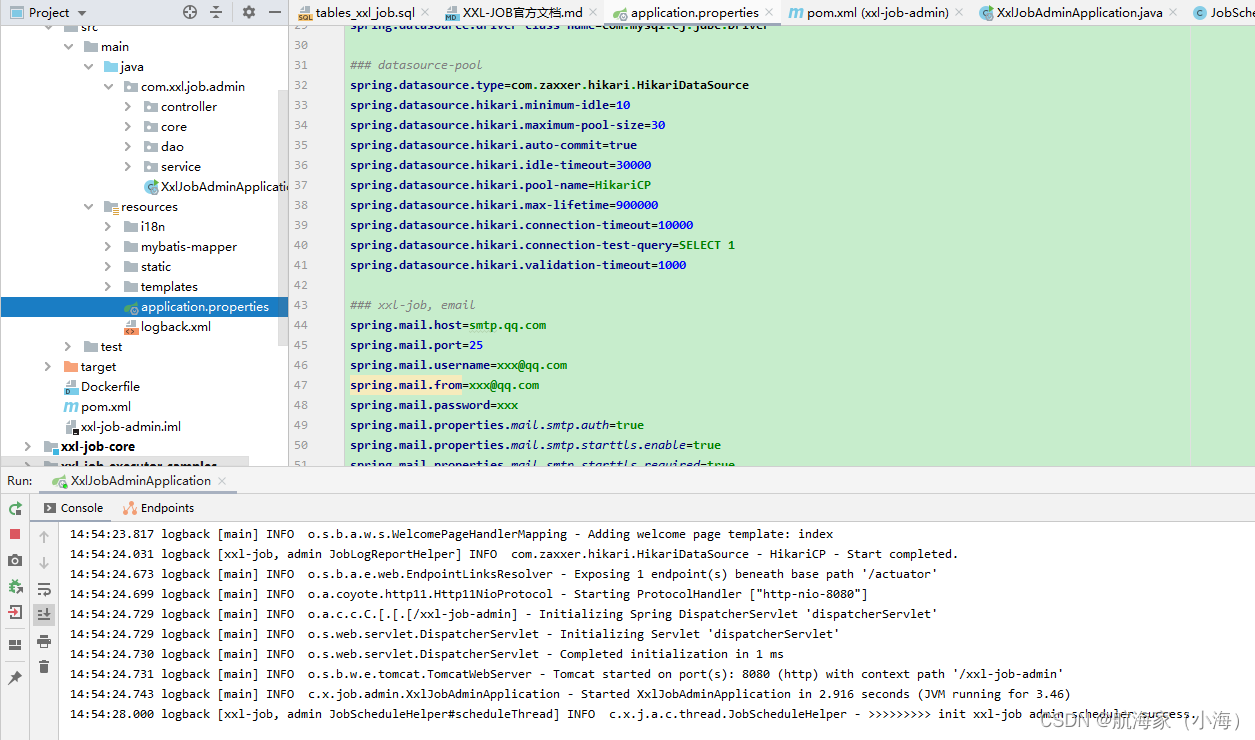This screenshot has height=740, width=1255.
Task: Hide the Project tool window with the minus icon
Action: click(274, 12)
